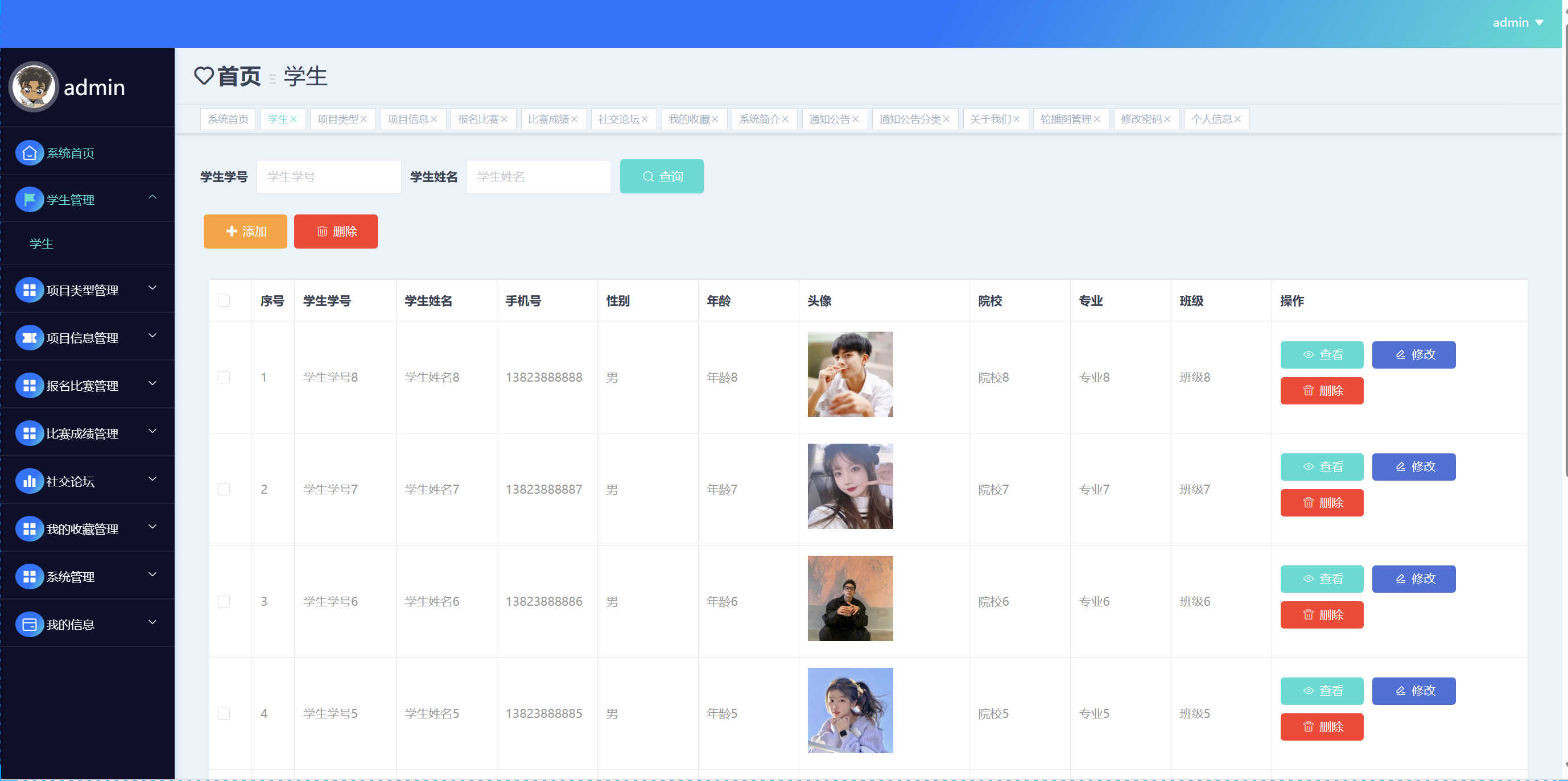The height and width of the screenshot is (781, 1568).
Task: Click the 学生学号 search input field
Action: 329,176
